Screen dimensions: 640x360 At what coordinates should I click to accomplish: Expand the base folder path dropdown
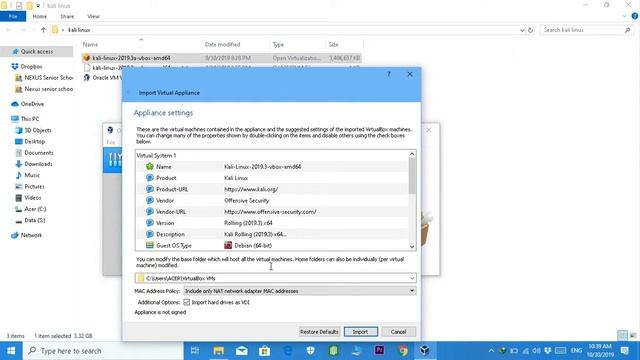pyautogui.click(x=412, y=278)
